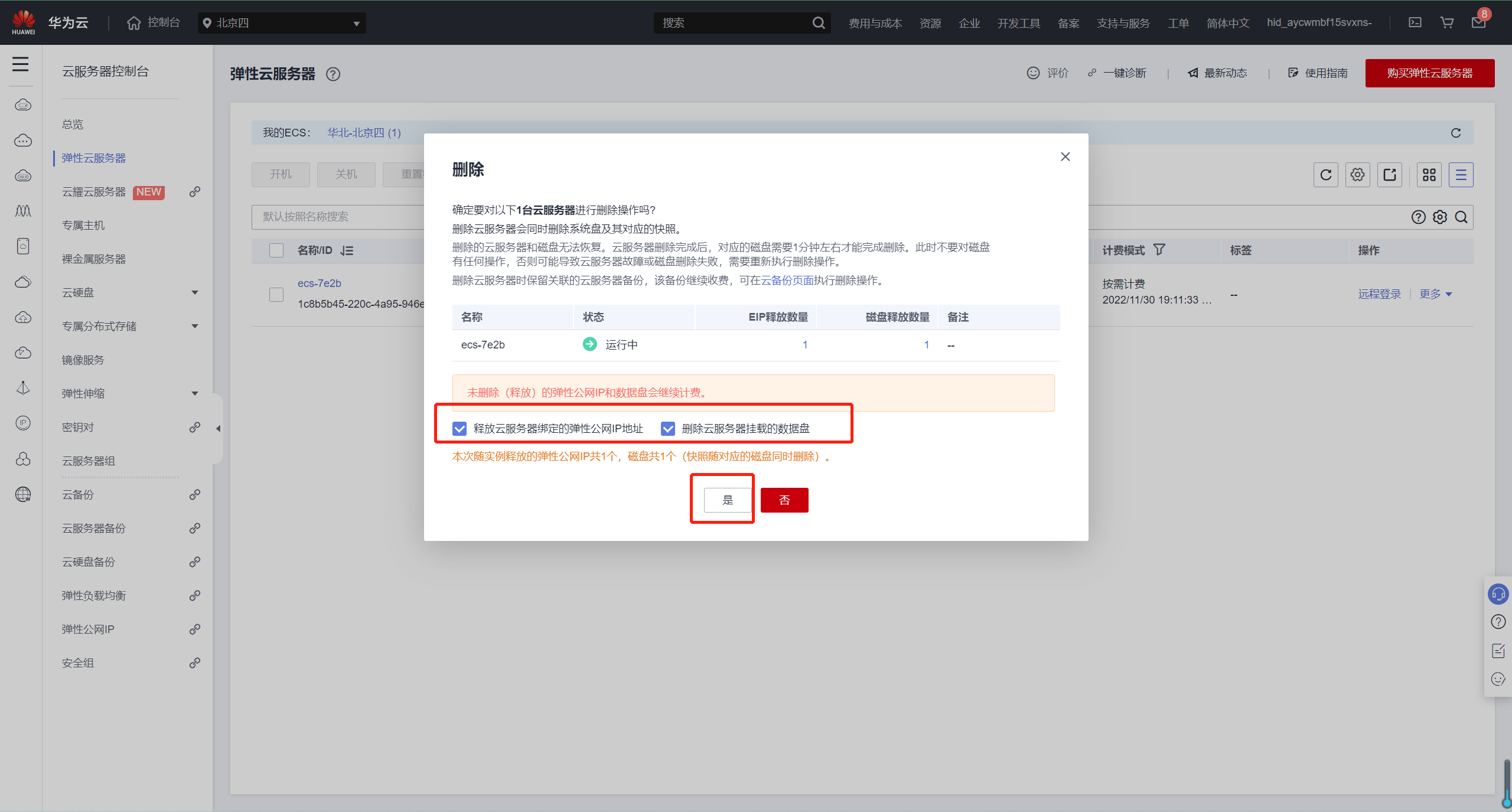Click 远程登录 link for ecs-7e2b

[1380, 294]
